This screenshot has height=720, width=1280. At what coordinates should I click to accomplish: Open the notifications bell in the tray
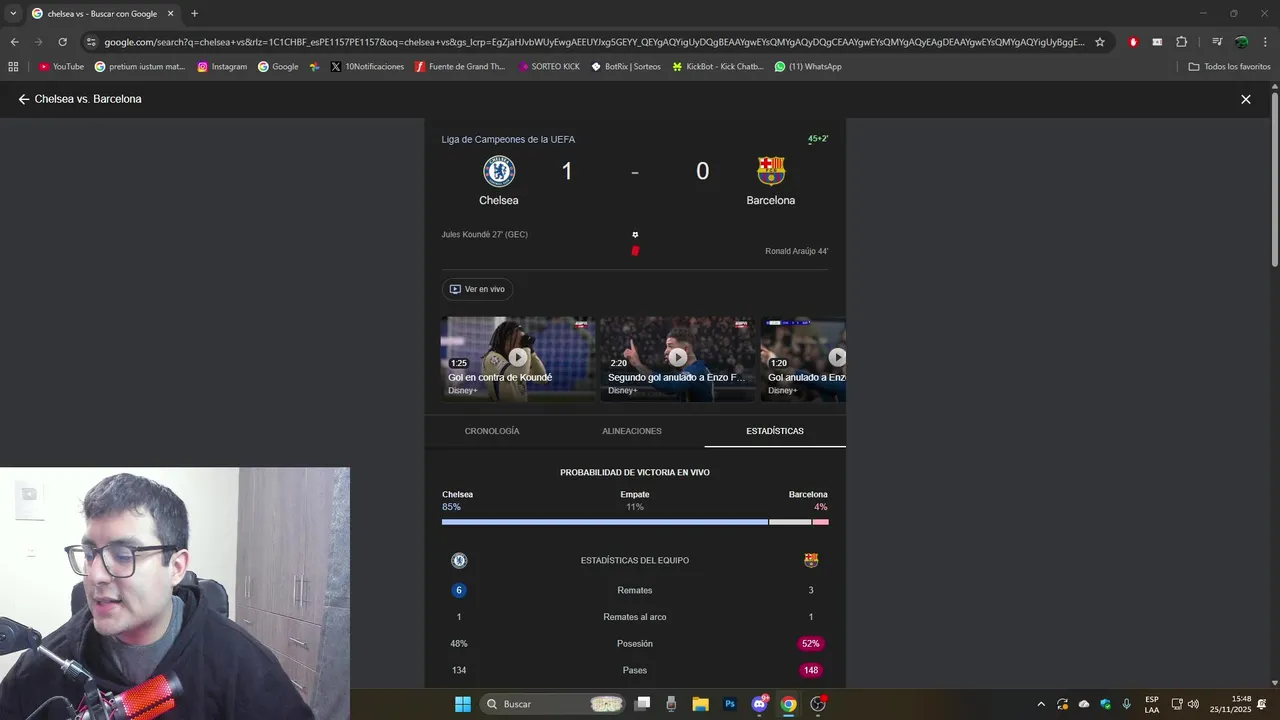[1262, 704]
